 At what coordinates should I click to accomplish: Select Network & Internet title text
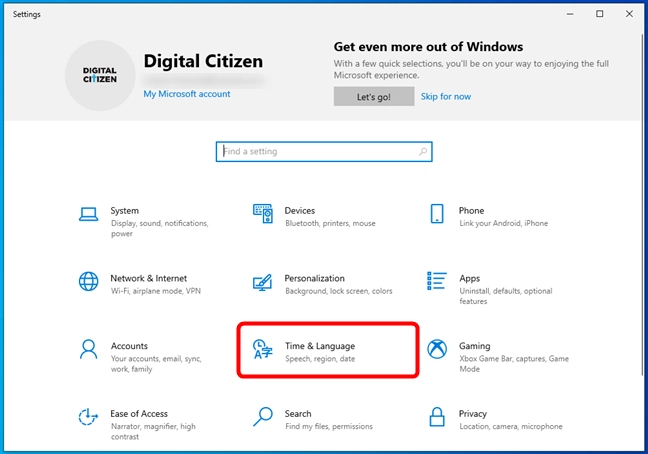pos(149,278)
